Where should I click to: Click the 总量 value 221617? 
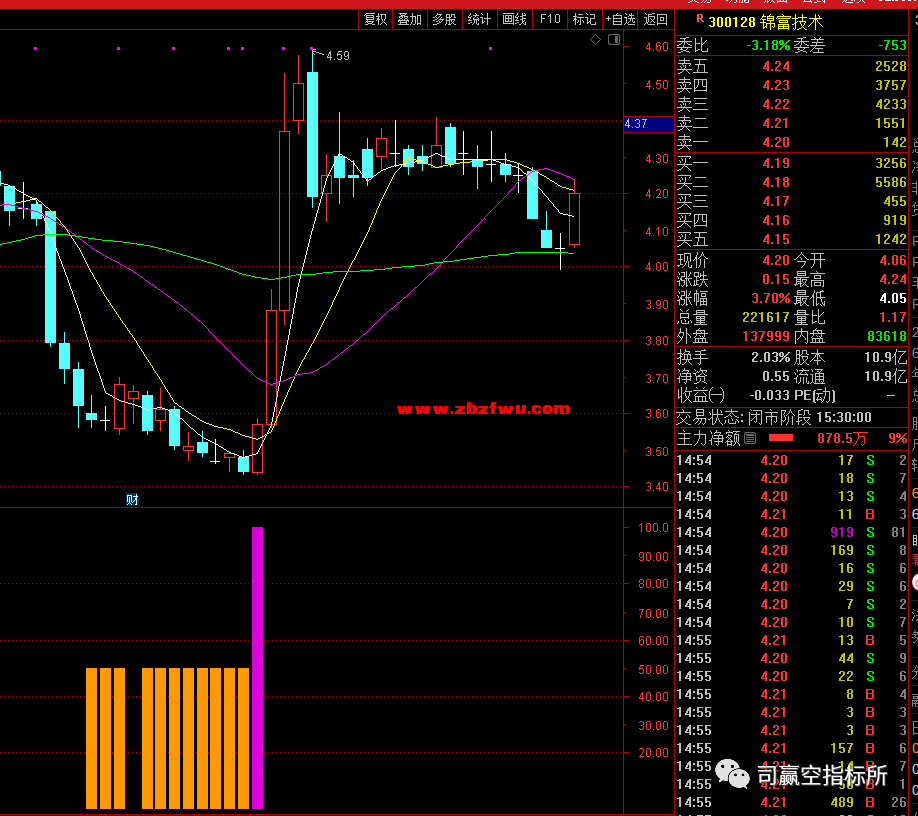(x=766, y=317)
